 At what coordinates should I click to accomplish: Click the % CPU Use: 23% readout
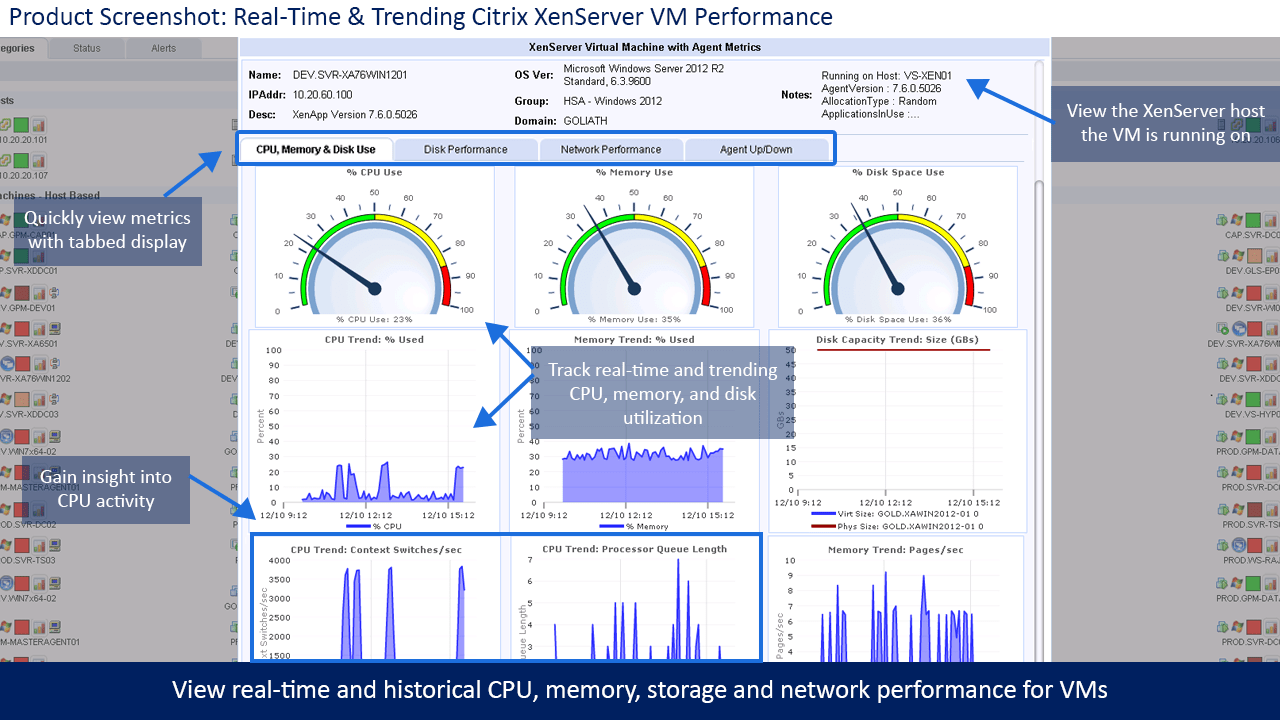click(x=374, y=320)
